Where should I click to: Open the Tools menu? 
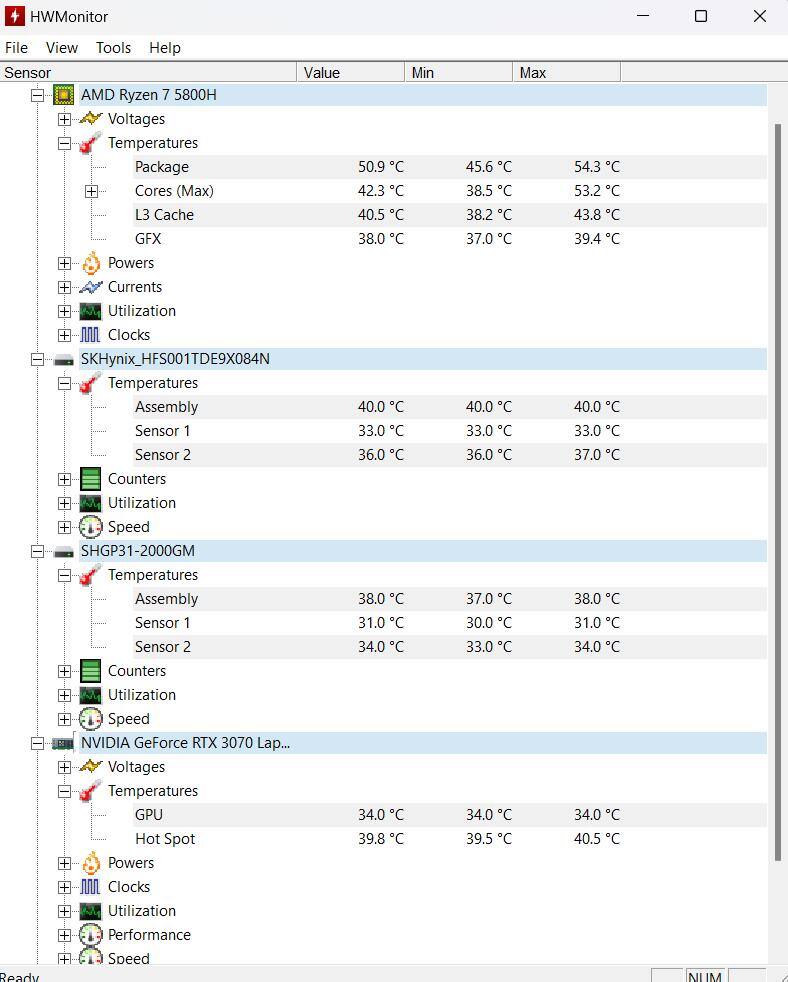click(x=113, y=48)
